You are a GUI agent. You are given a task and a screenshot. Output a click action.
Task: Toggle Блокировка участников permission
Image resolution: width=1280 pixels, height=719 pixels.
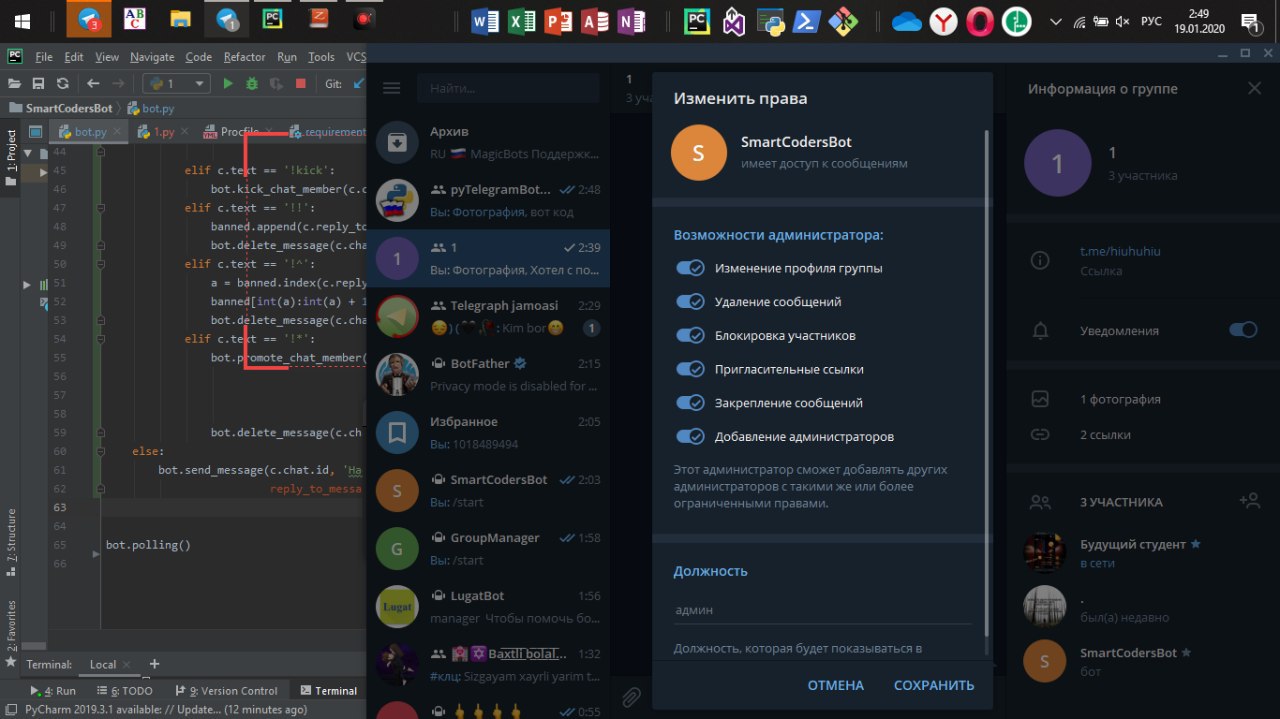click(691, 335)
